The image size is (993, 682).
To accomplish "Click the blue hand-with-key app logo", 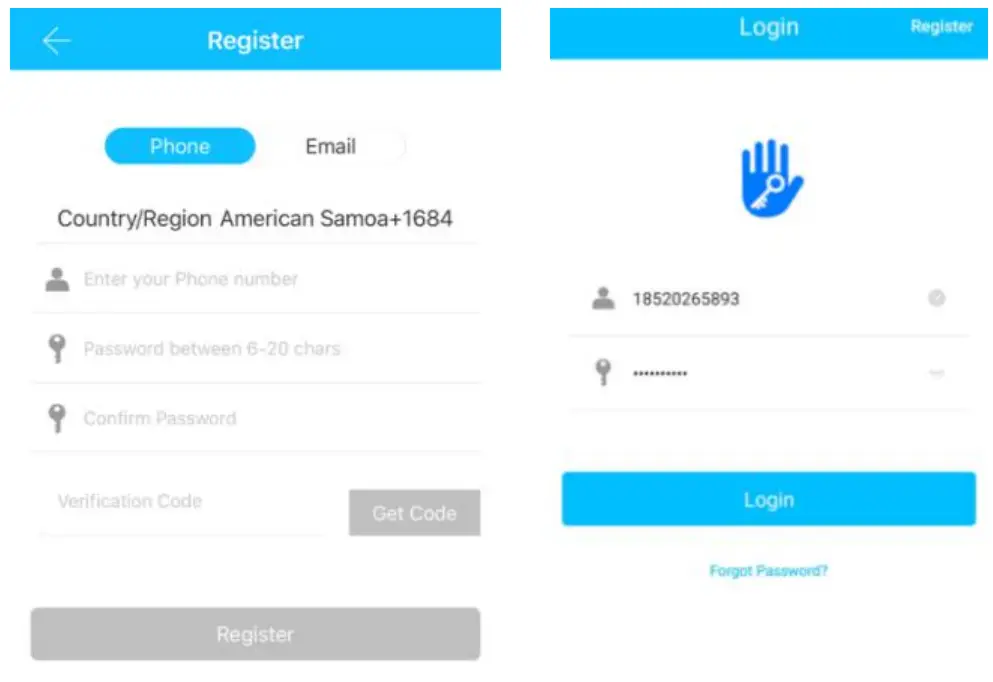I will click(x=771, y=178).
